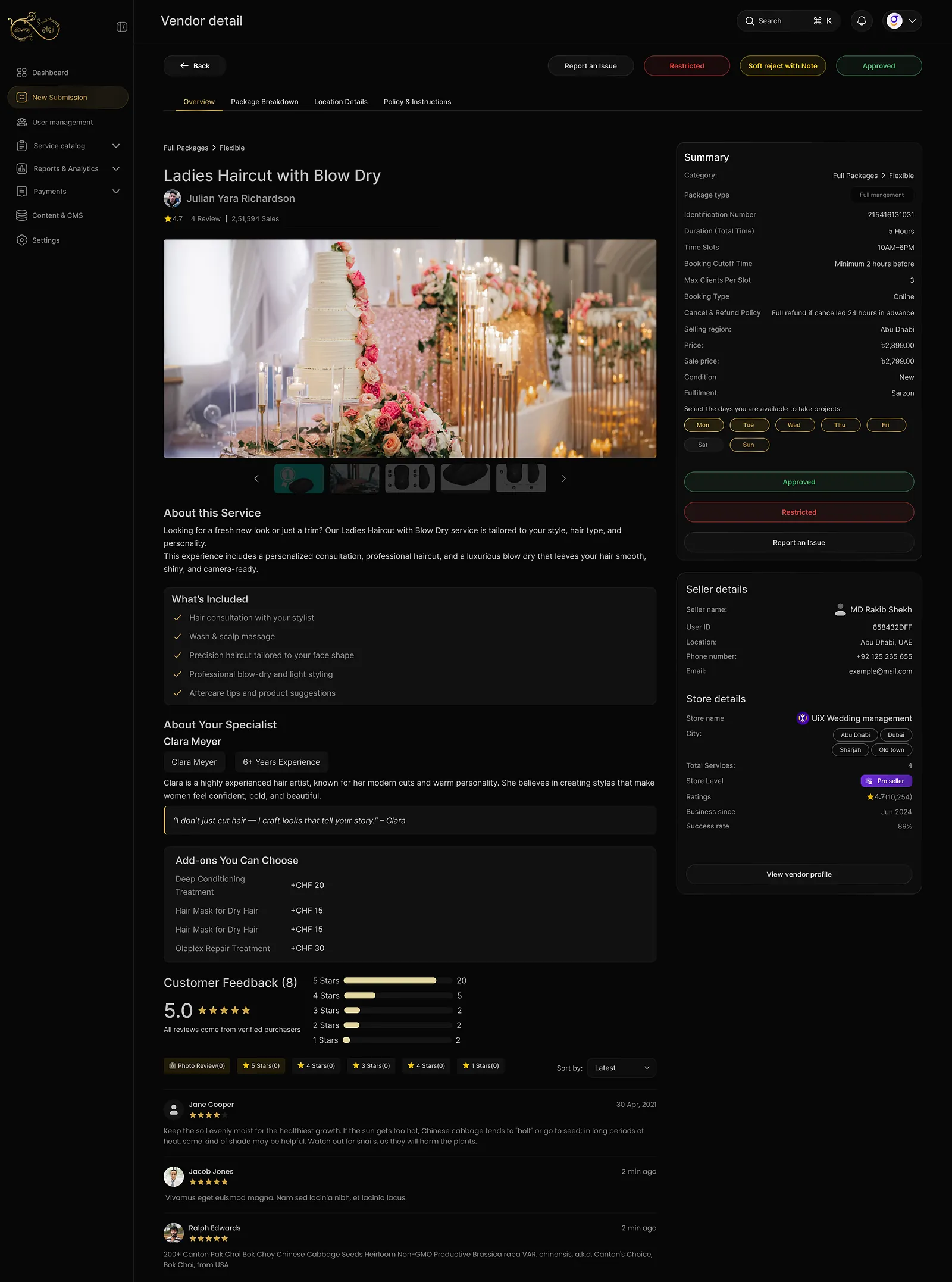
Task: Click the User management people icon
Action: click(x=22, y=122)
